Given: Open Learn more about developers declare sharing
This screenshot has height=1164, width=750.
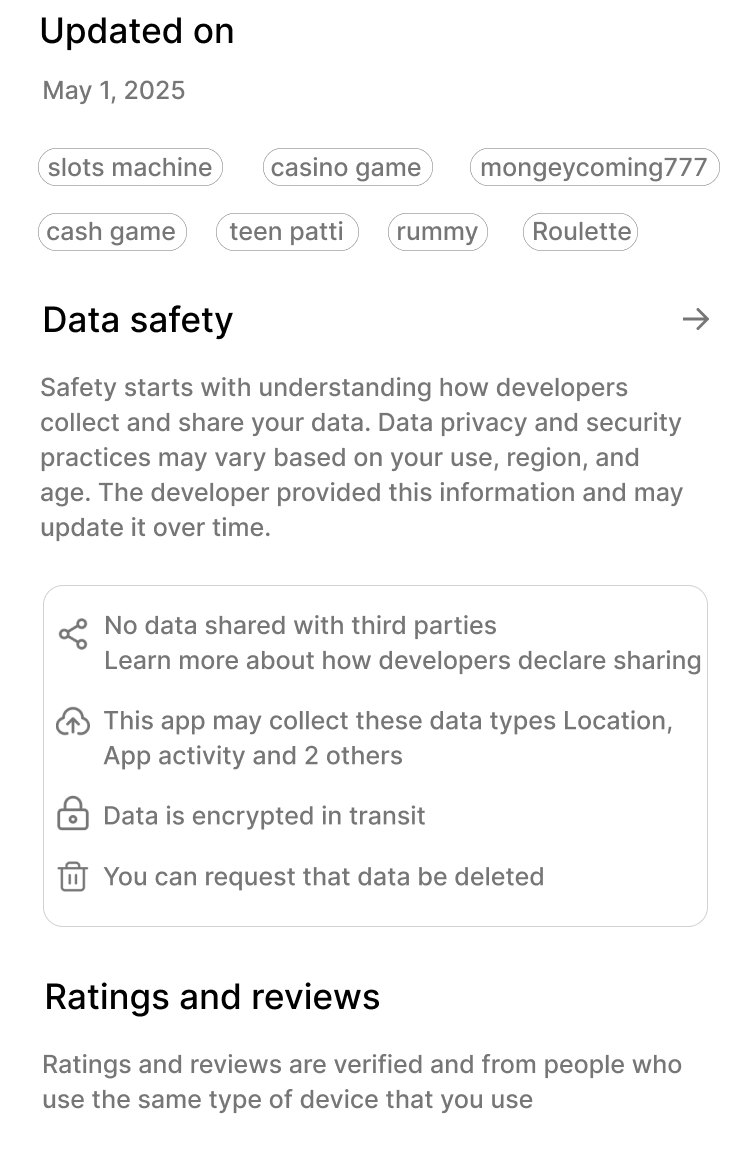Looking at the screenshot, I should 402,661.
